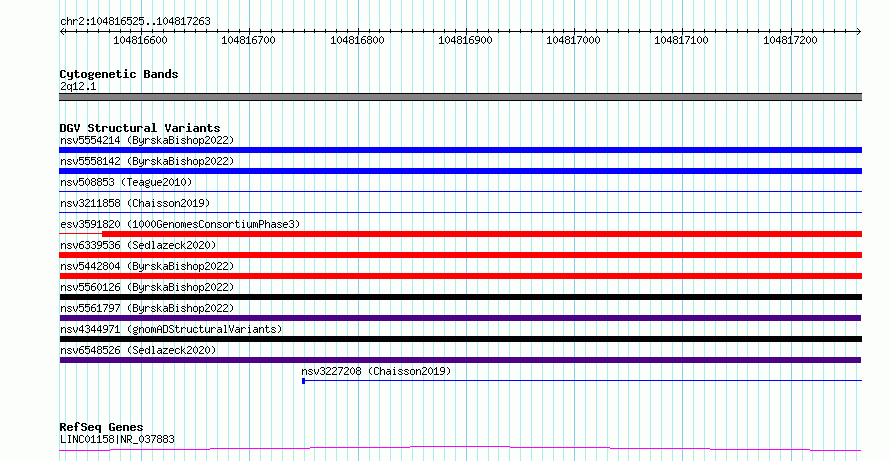Select nsv6339536 (Sedlazeck2020) label

coord(138,245)
